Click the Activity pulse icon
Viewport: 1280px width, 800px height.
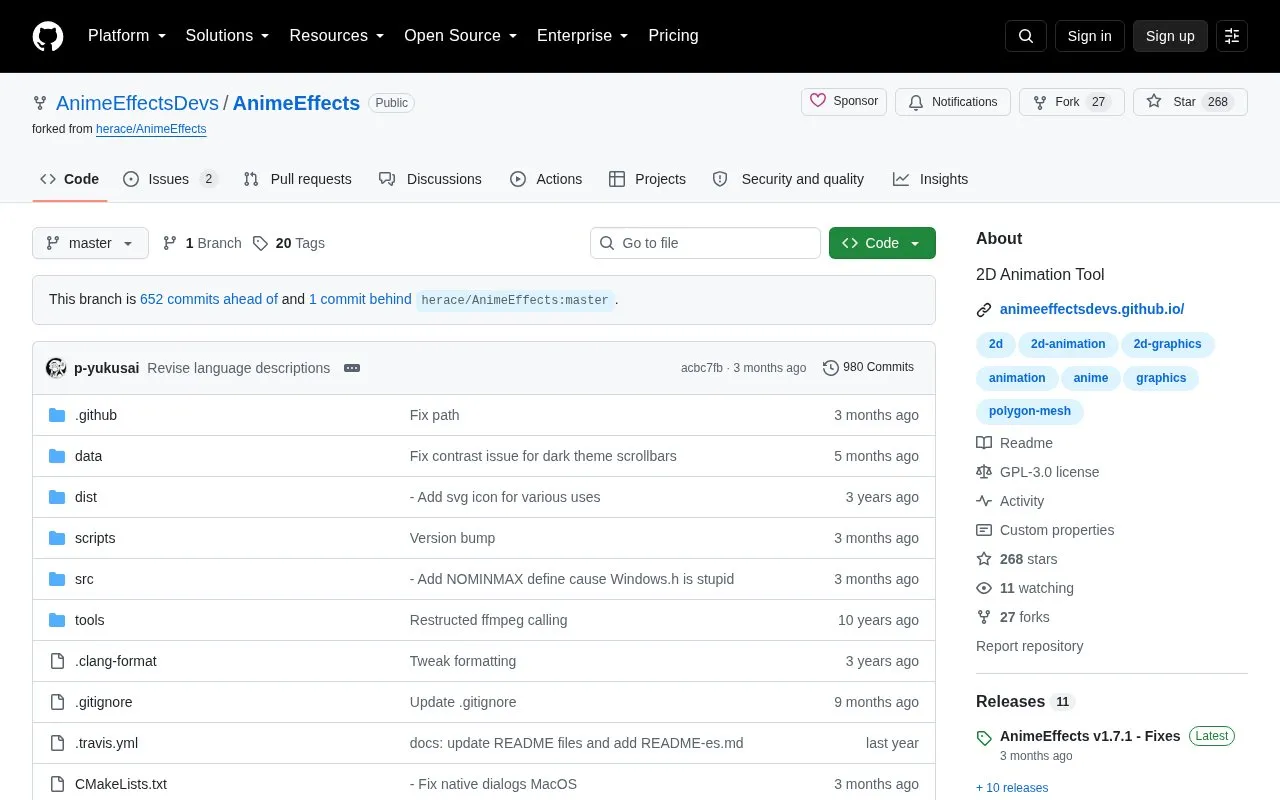pos(984,501)
